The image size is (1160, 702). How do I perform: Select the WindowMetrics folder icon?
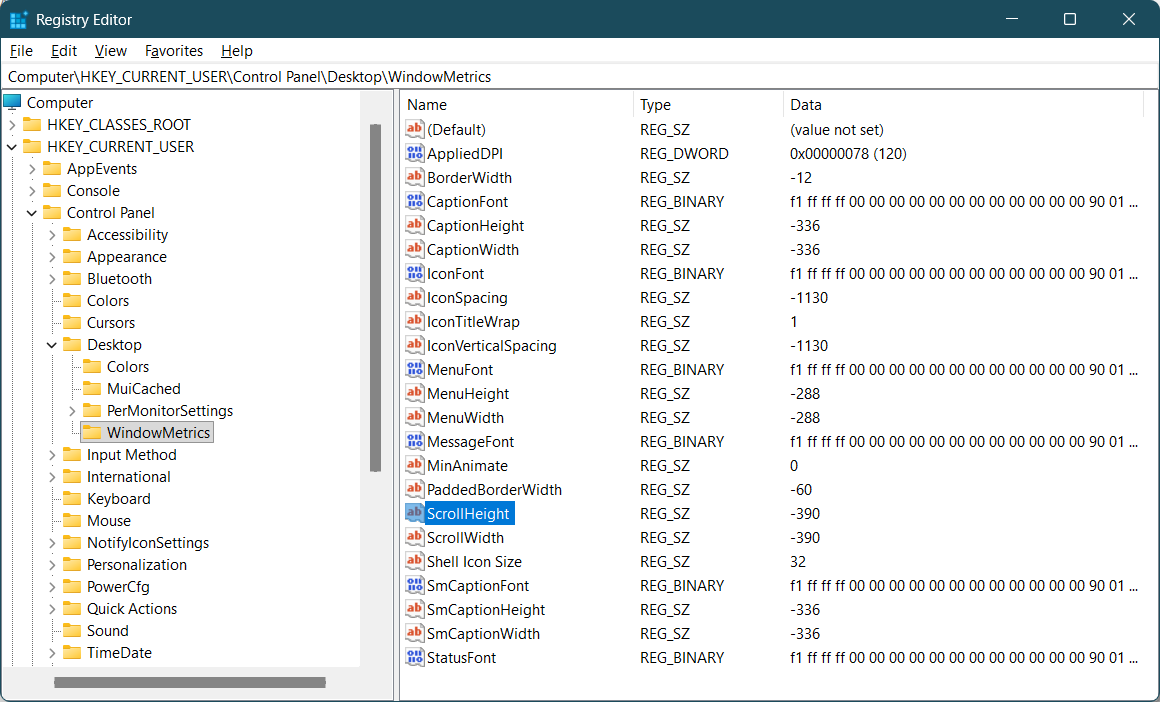92,433
